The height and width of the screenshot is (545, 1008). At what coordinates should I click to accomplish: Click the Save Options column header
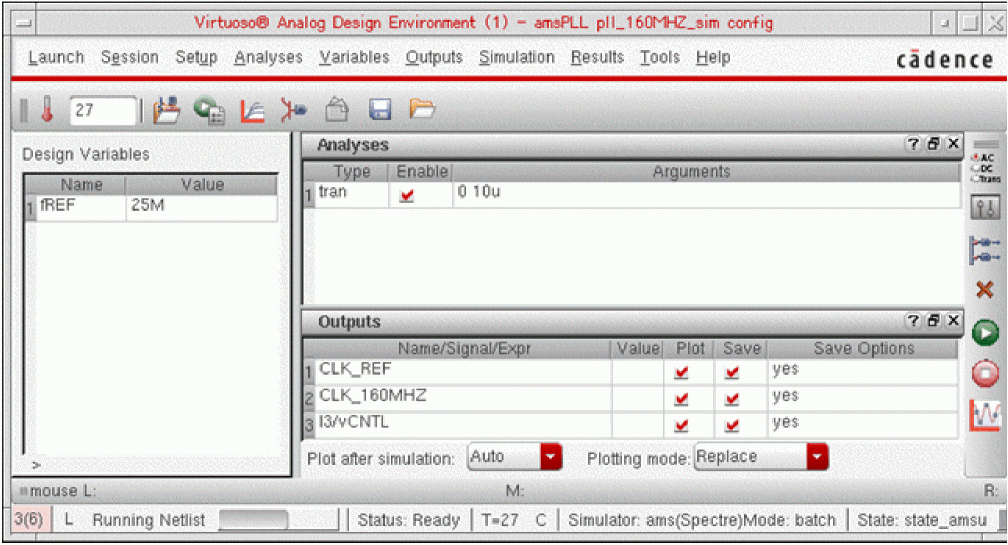(863, 348)
